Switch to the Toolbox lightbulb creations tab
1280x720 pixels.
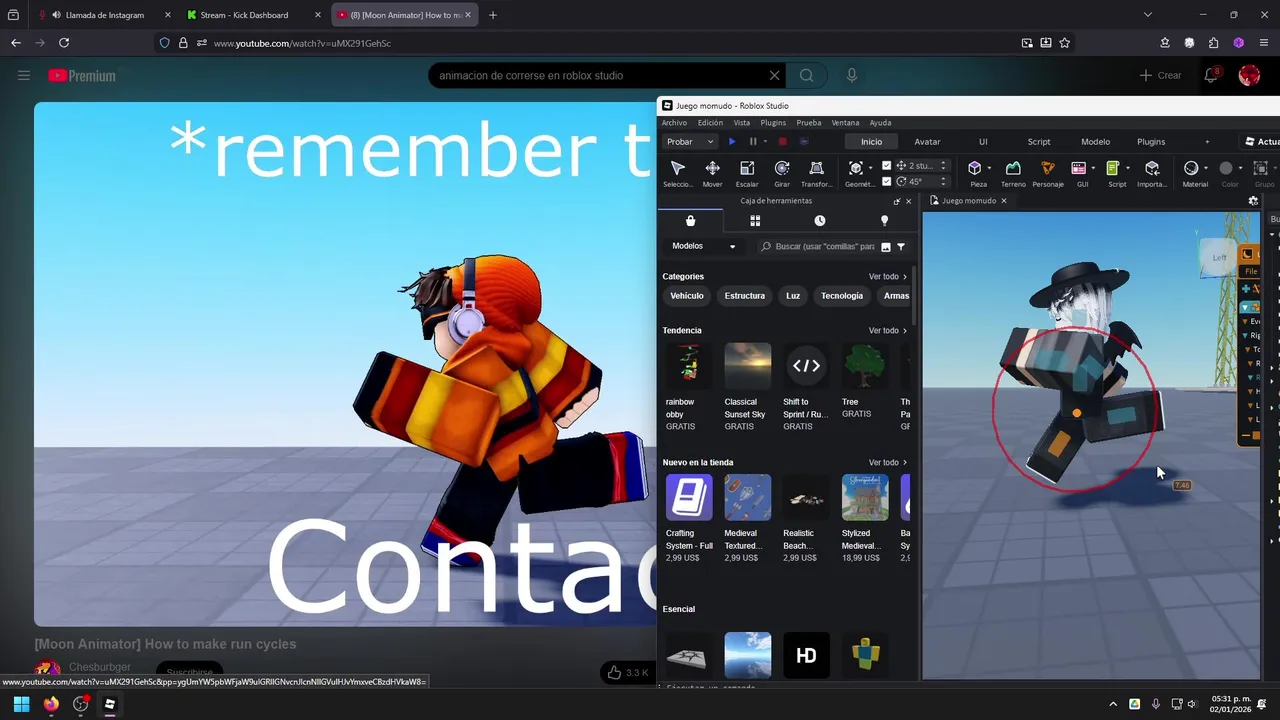coord(884,221)
